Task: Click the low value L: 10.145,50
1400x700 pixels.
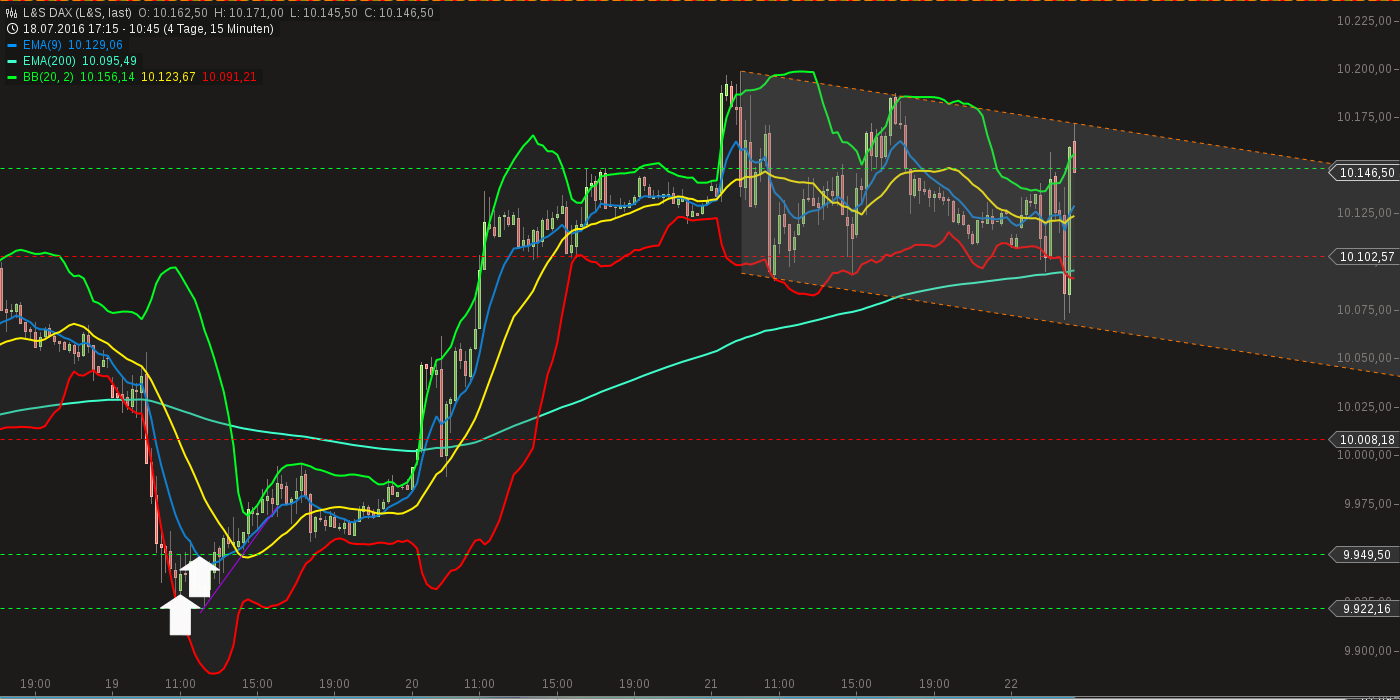Action: pyautogui.click(x=323, y=13)
